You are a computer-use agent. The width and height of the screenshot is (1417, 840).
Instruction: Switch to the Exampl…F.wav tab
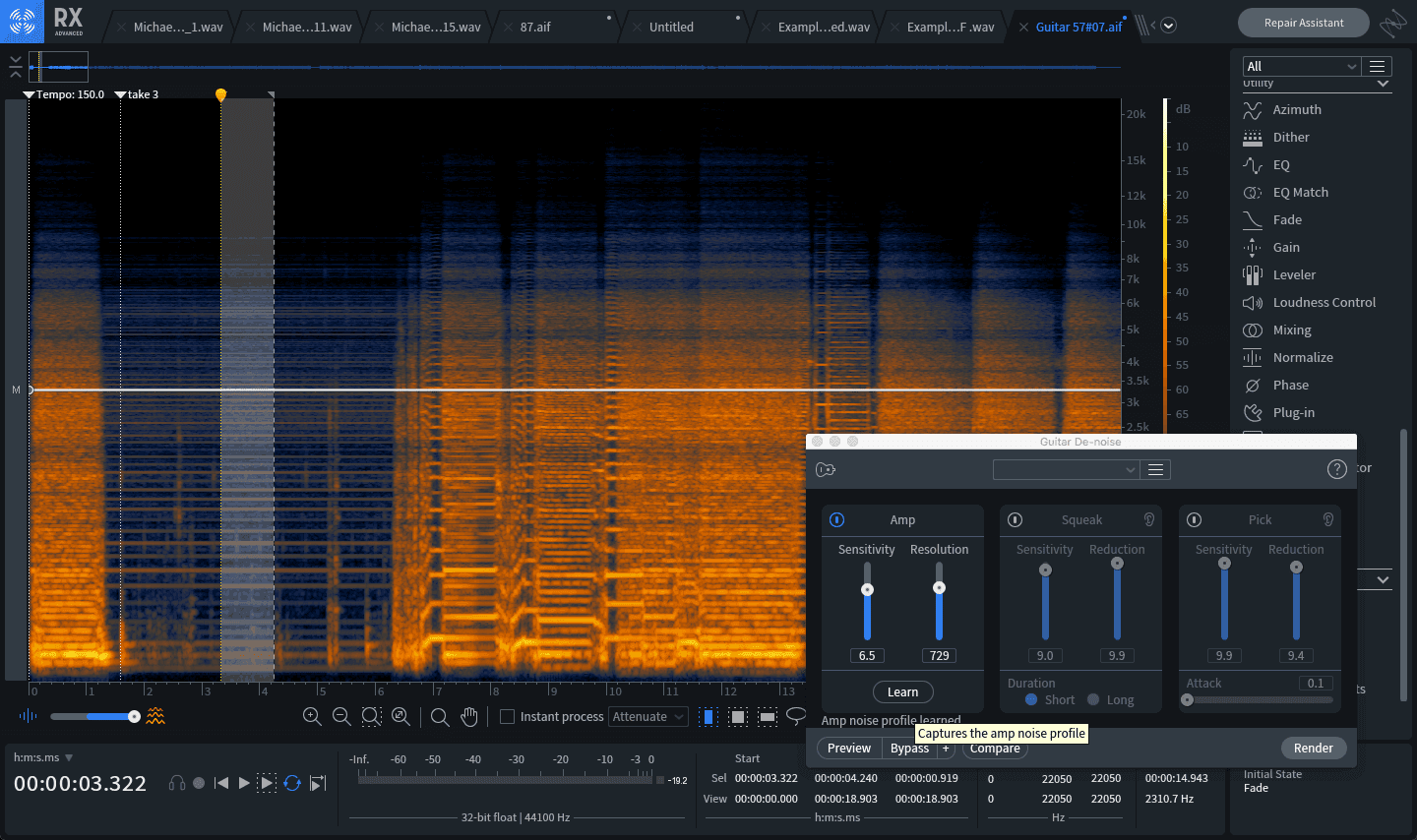[951, 28]
